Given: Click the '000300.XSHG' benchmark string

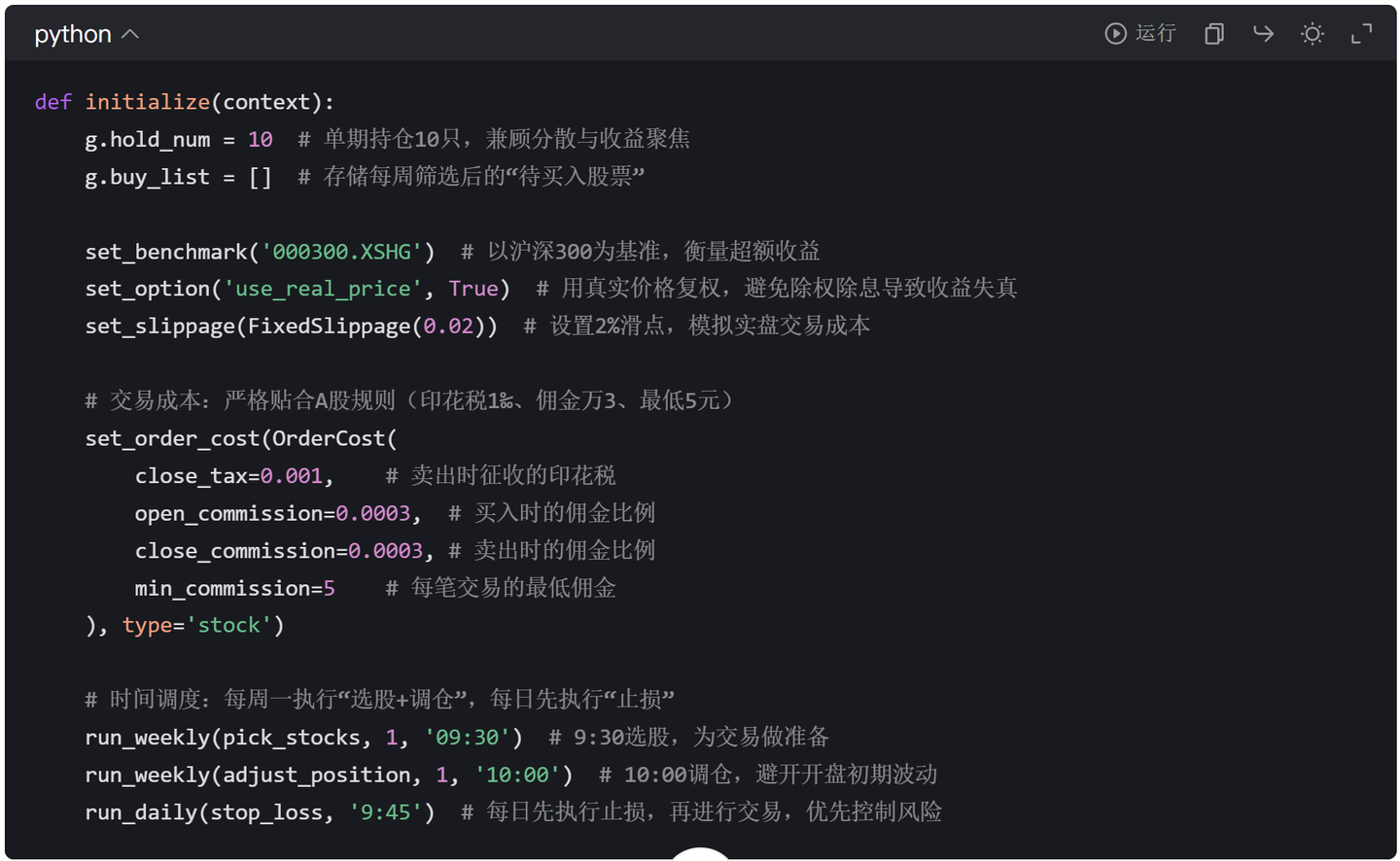Looking at the screenshot, I should (341, 252).
